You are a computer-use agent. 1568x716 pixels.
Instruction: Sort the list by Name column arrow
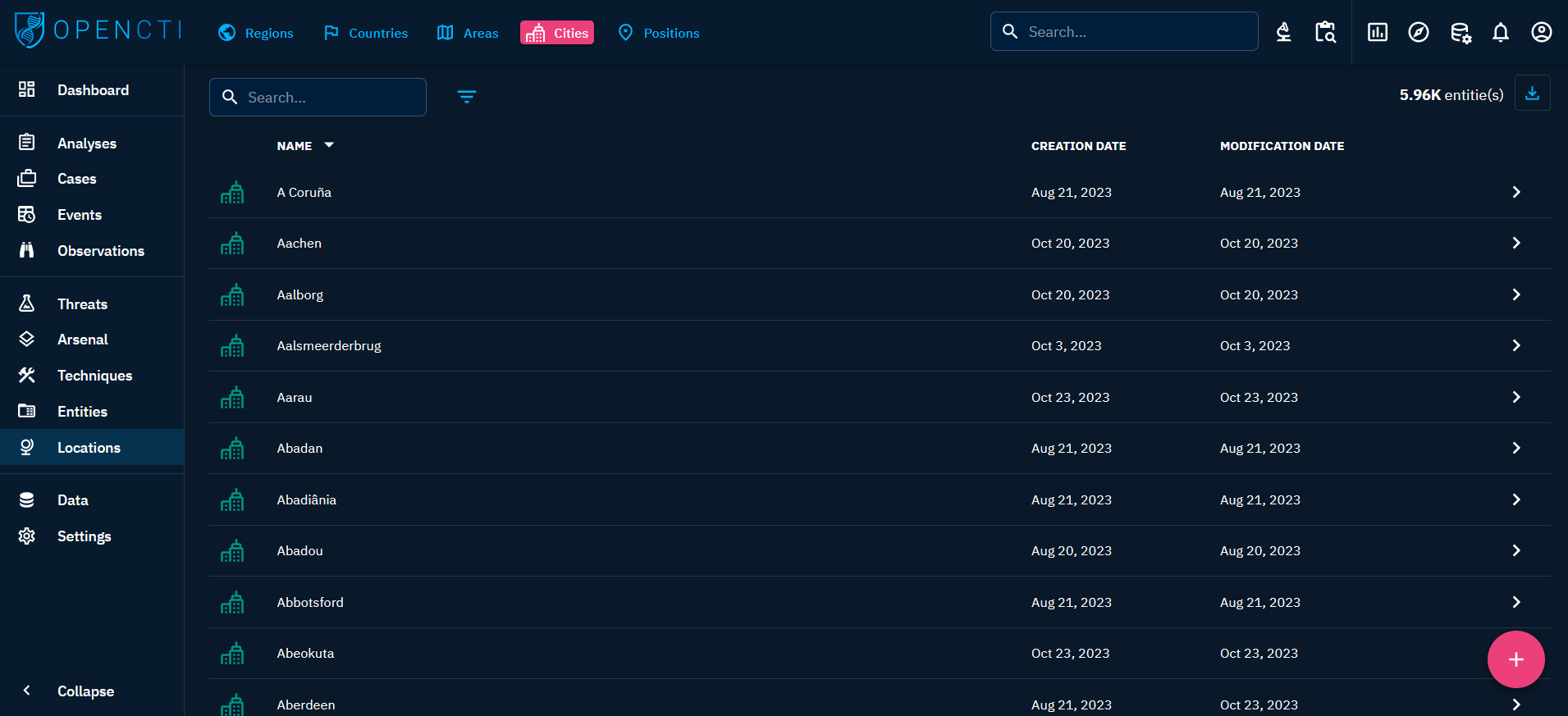[x=329, y=145]
